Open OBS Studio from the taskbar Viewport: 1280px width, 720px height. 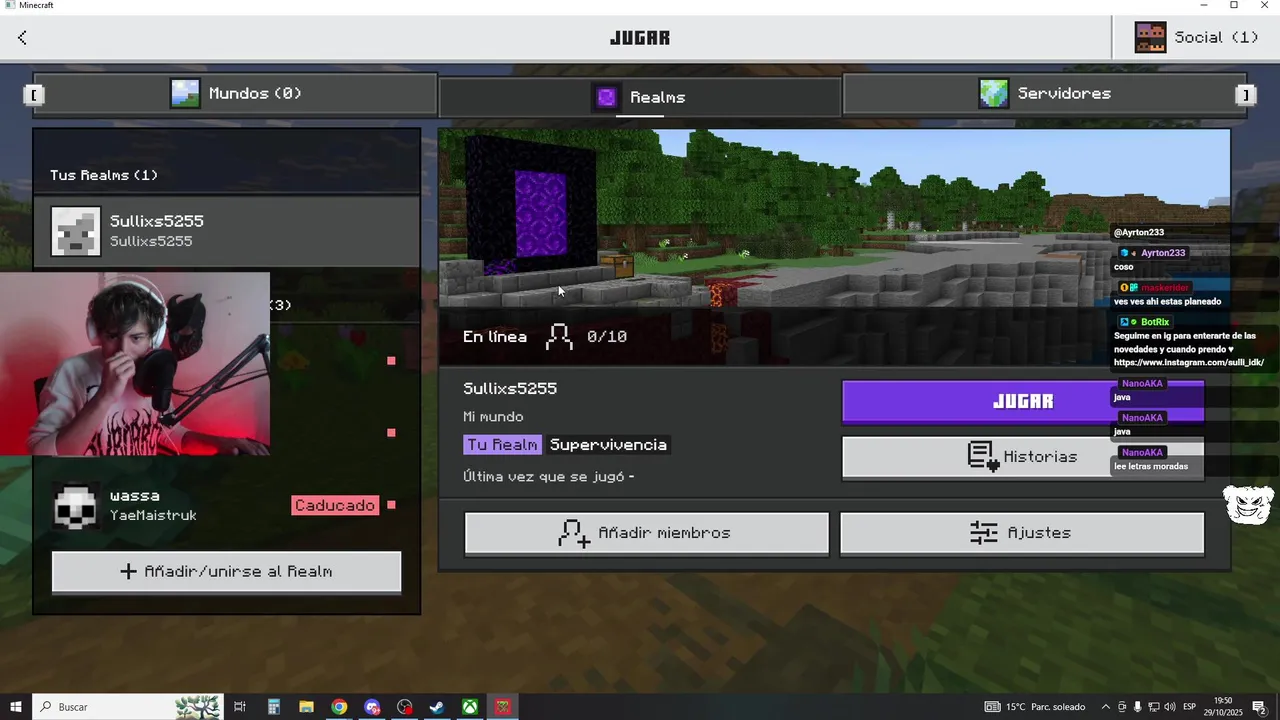click(404, 707)
